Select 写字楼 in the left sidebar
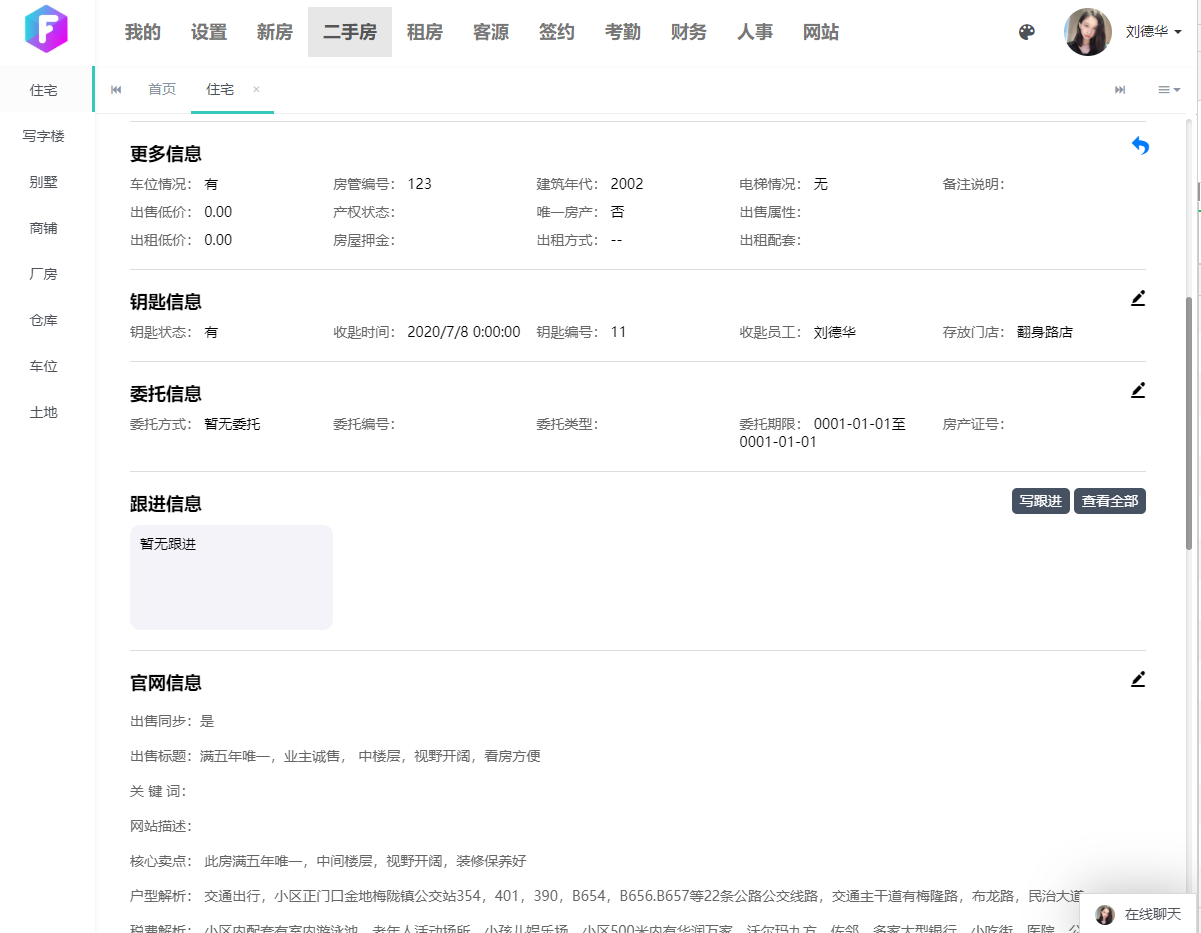 coord(44,136)
